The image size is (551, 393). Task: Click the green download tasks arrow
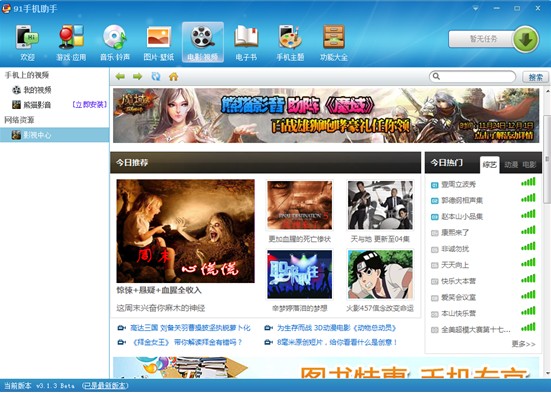click(x=526, y=39)
